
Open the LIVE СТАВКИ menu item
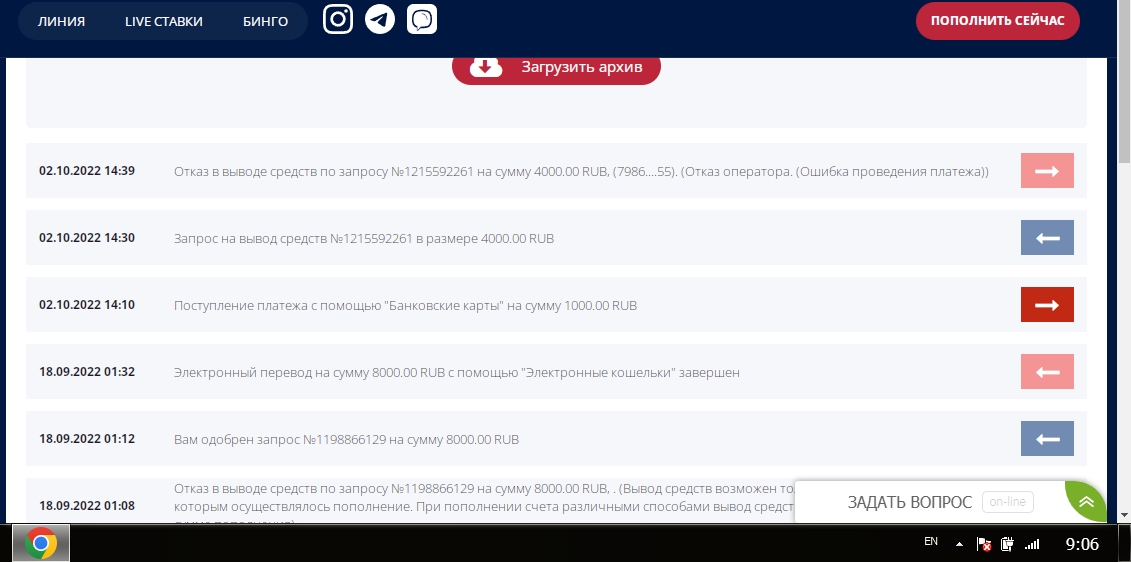coord(164,21)
